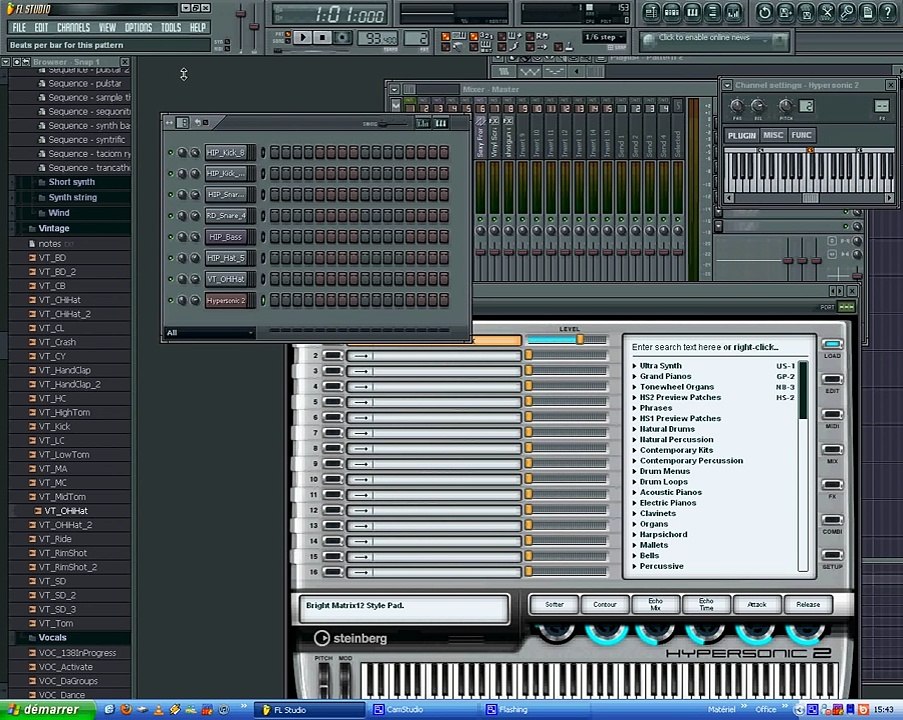This screenshot has height=720, width=903.
Task: Open the Windows démarrer start button
Action: (x=47, y=710)
